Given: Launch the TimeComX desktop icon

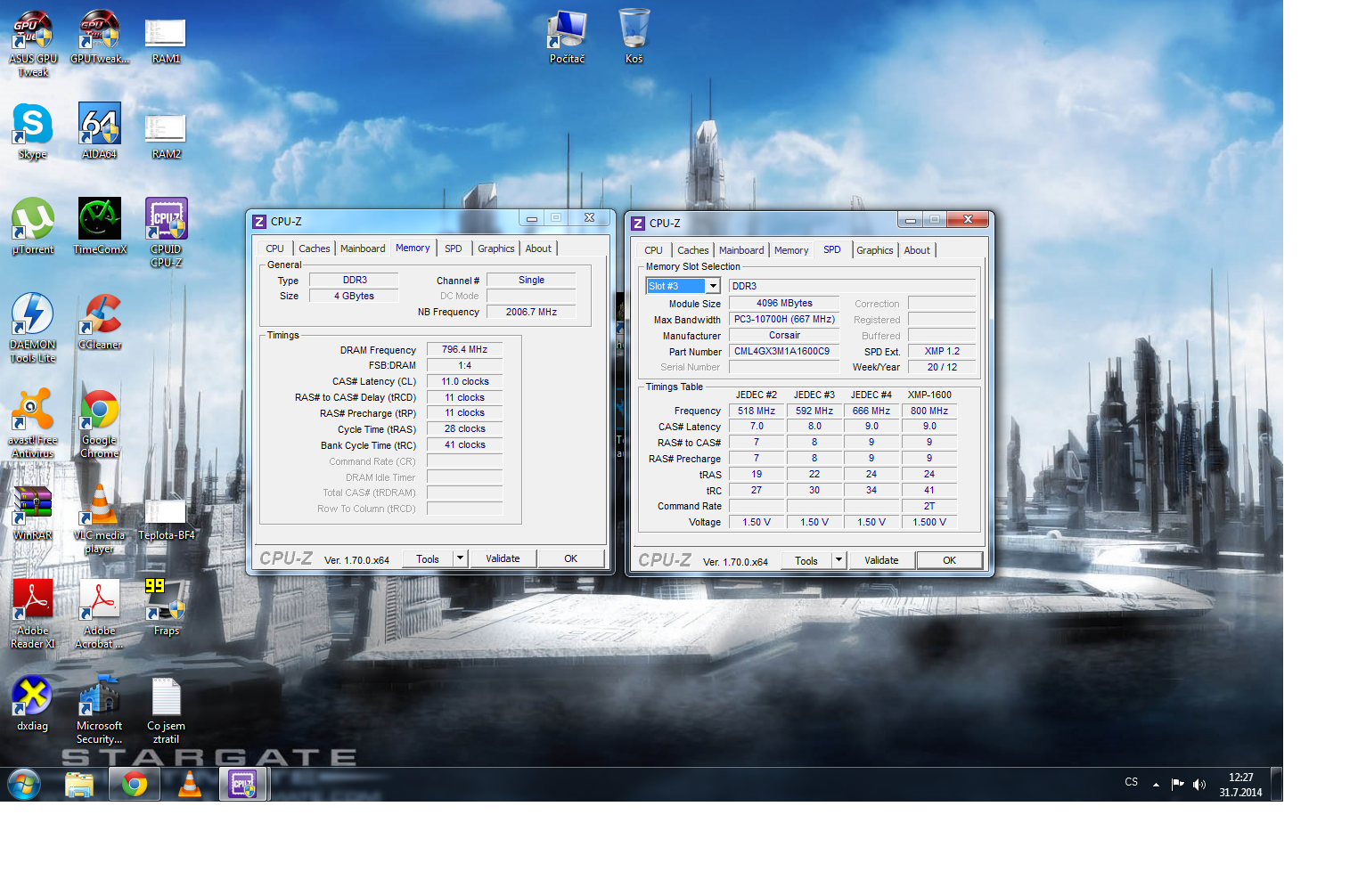Looking at the screenshot, I should tap(100, 221).
